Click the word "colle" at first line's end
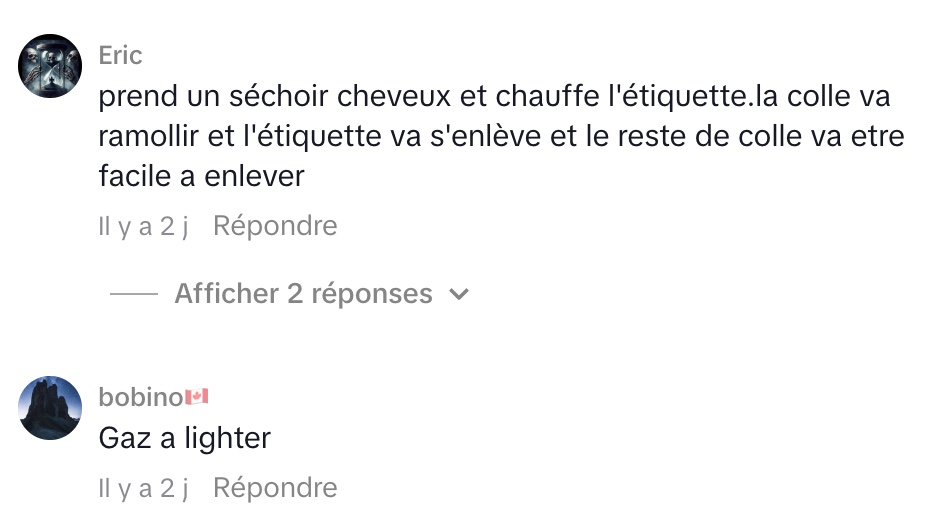This screenshot has width=936, height=528. (815, 98)
